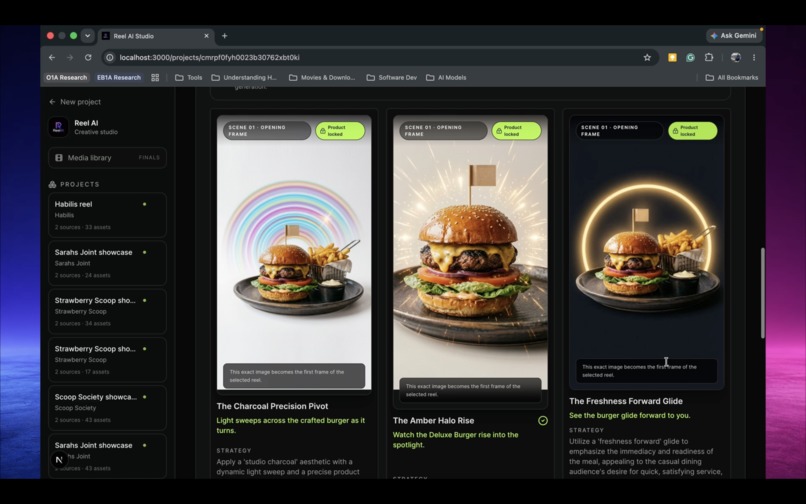Click STRATEGY heading under Freshness Forward Glide
806x504 pixels.
coord(587,430)
